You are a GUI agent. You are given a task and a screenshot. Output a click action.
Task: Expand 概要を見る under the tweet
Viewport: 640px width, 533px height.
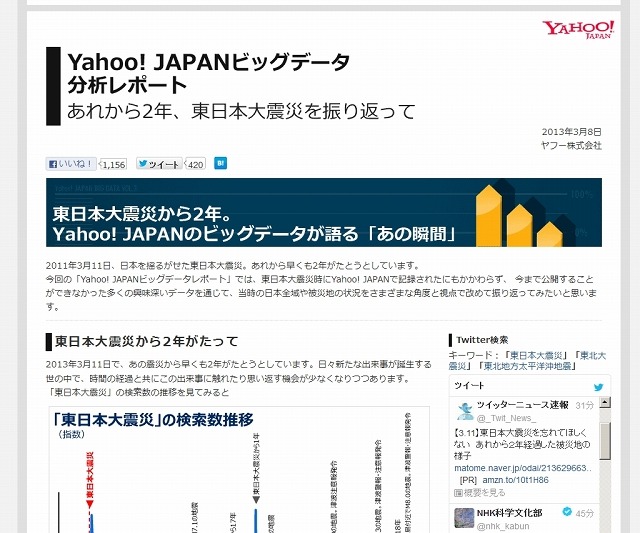coord(480,493)
